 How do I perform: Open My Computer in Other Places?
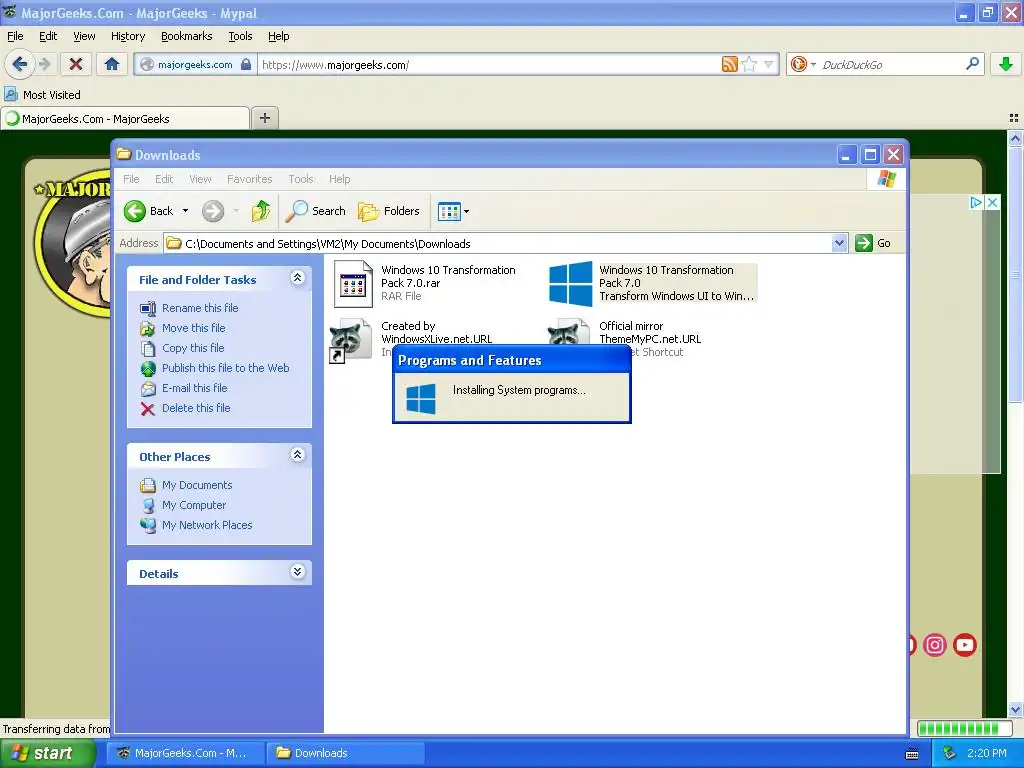tap(193, 505)
